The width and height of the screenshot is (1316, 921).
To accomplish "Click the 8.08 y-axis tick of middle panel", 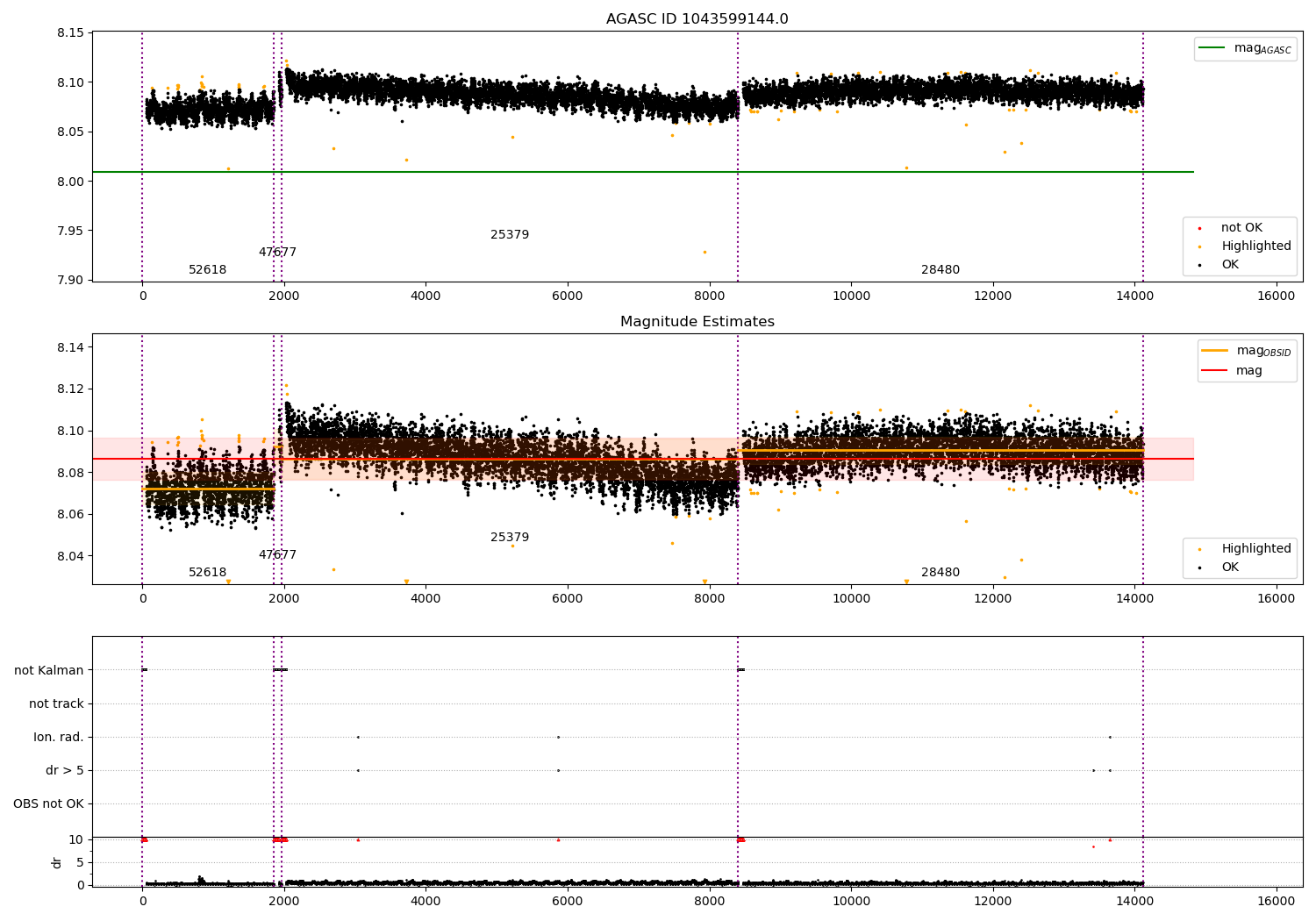I will tap(70, 473).
